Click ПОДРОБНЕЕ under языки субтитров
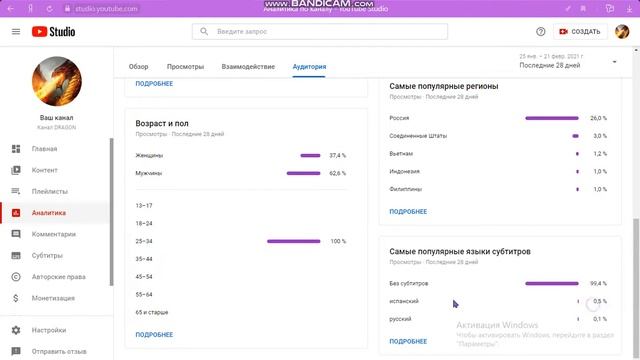640x360 pixels. [408, 341]
